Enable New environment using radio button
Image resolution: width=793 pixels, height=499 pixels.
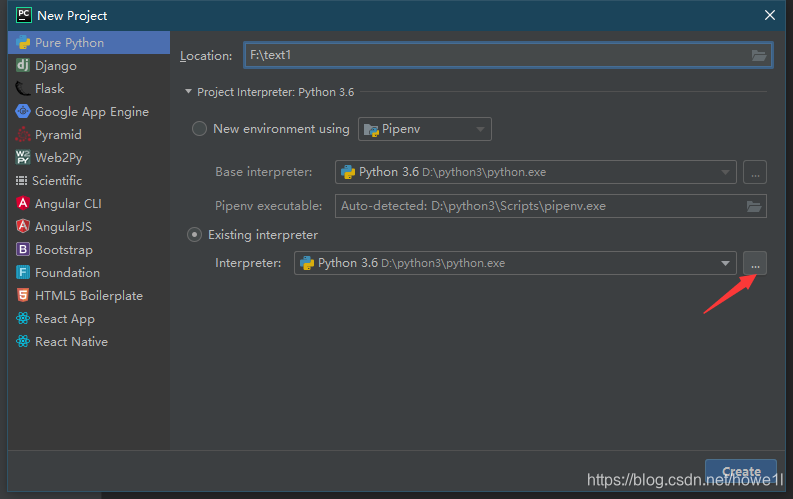(x=199, y=128)
